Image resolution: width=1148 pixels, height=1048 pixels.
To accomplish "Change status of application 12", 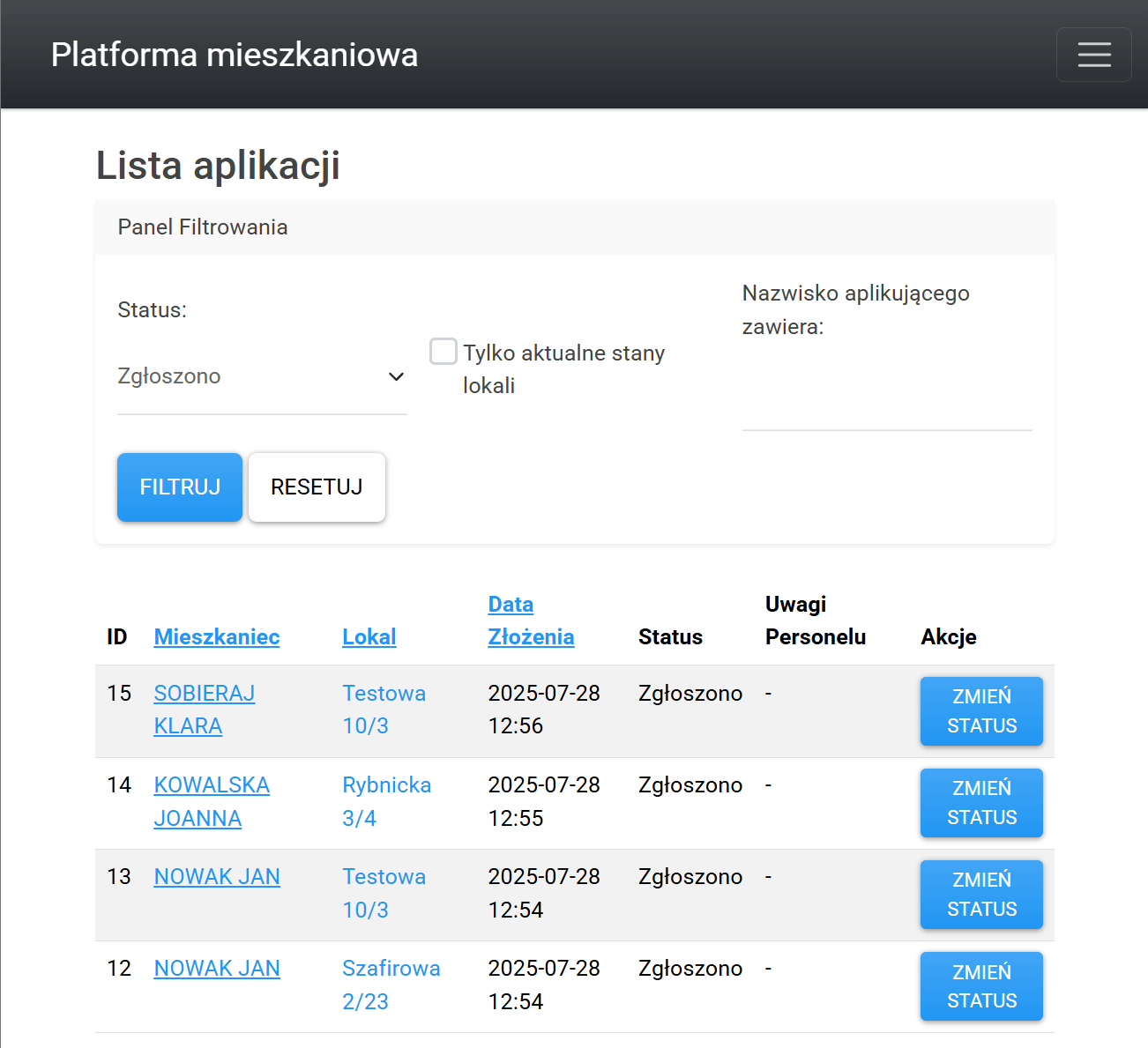I will pyautogui.click(x=981, y=986).
